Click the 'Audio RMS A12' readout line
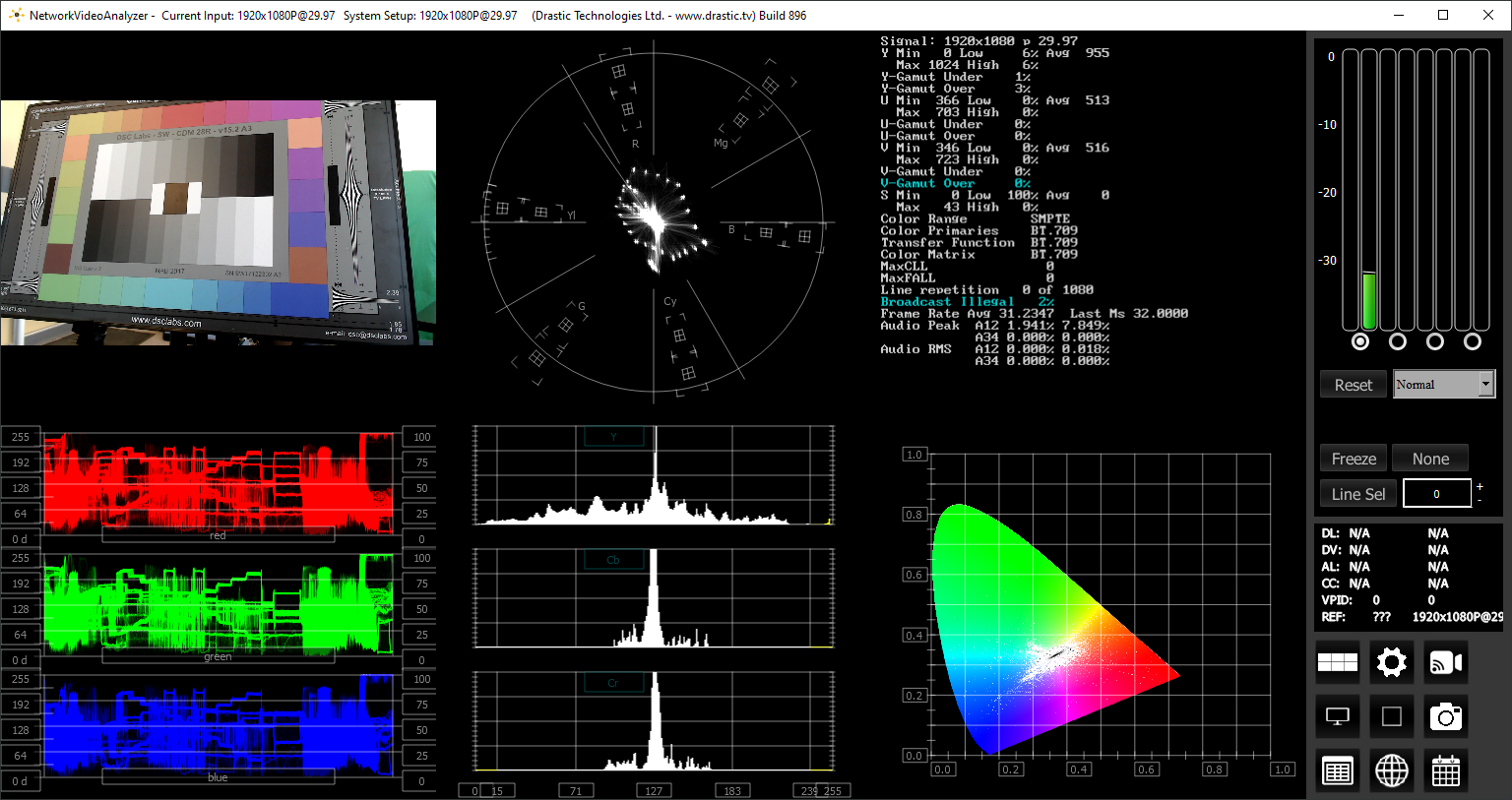Viewport: 1512px width, 800px height. (x=994, y=348)
